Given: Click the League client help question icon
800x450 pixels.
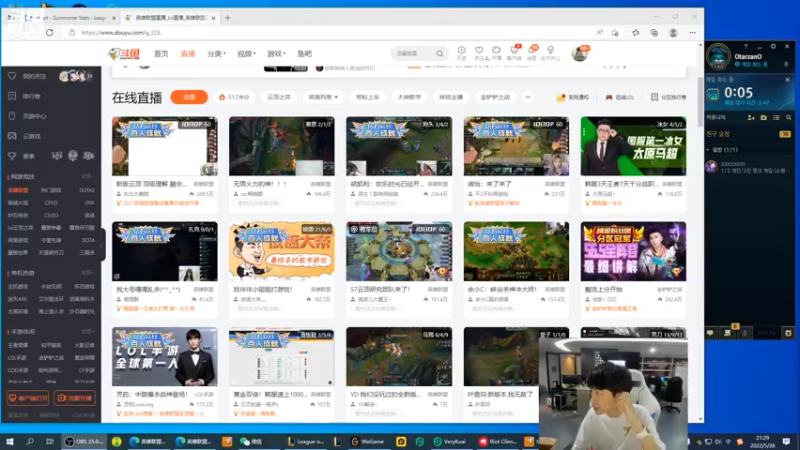Looking at the screenshot, I should (746, 46).
